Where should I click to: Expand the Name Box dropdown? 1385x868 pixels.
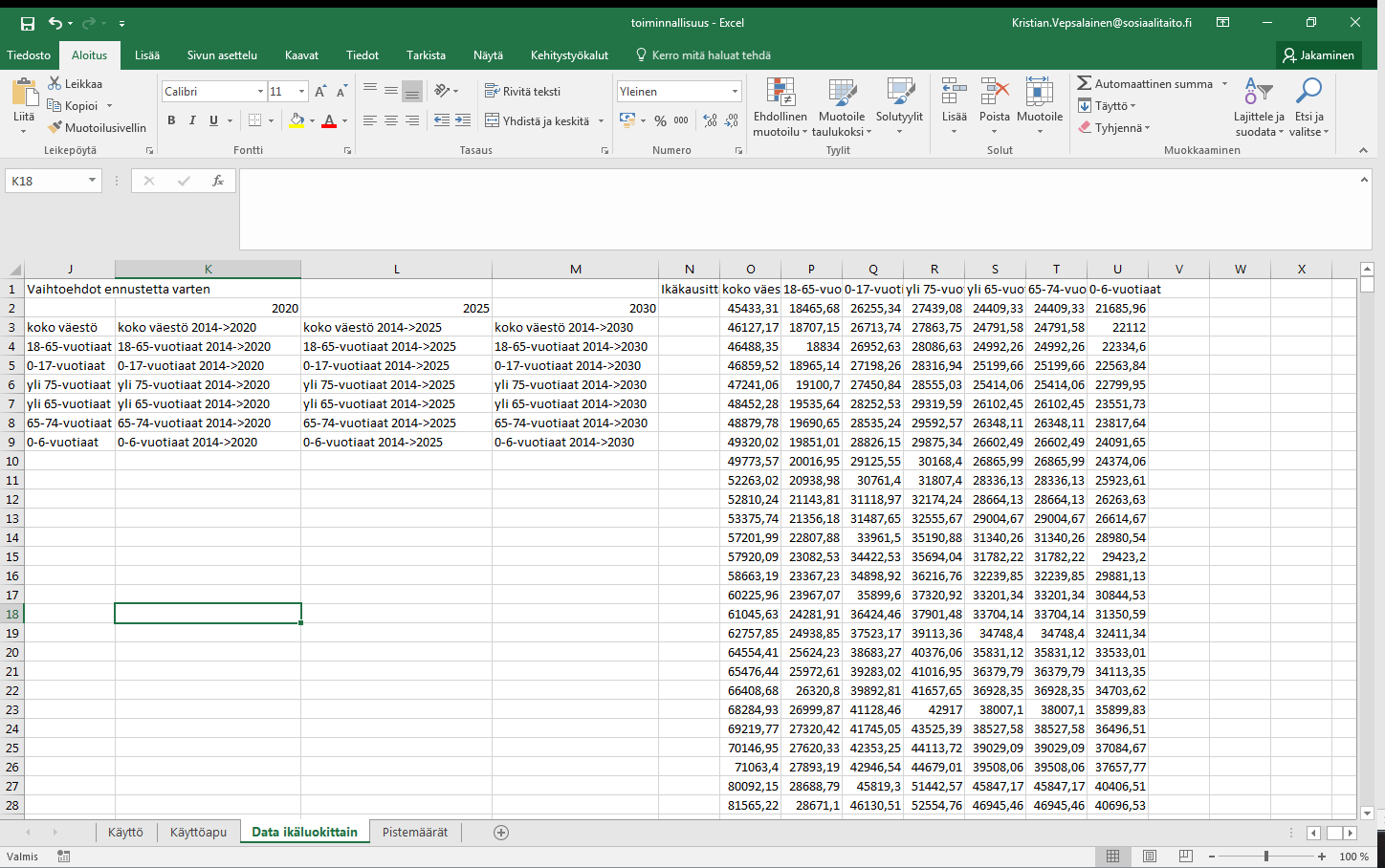(x=92, y=181)
